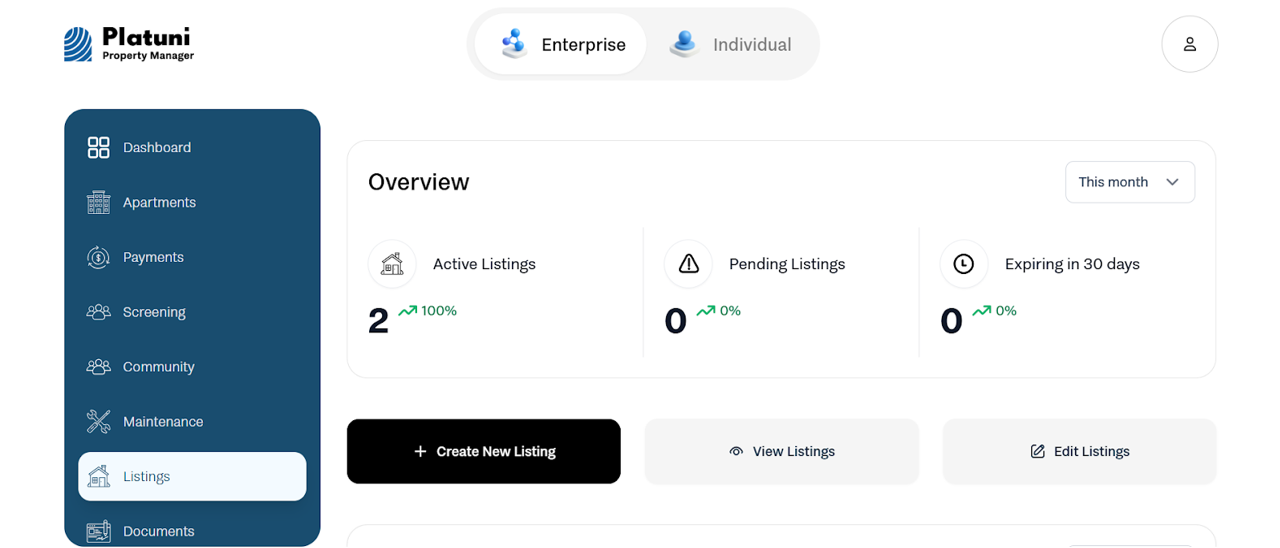Open the Payments menu item

[192, 257]
